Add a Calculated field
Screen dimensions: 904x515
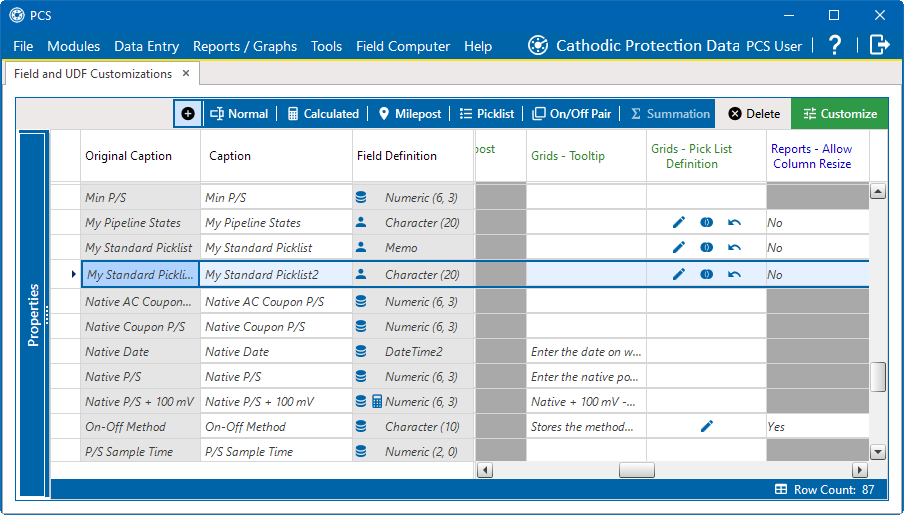point(323,114)
